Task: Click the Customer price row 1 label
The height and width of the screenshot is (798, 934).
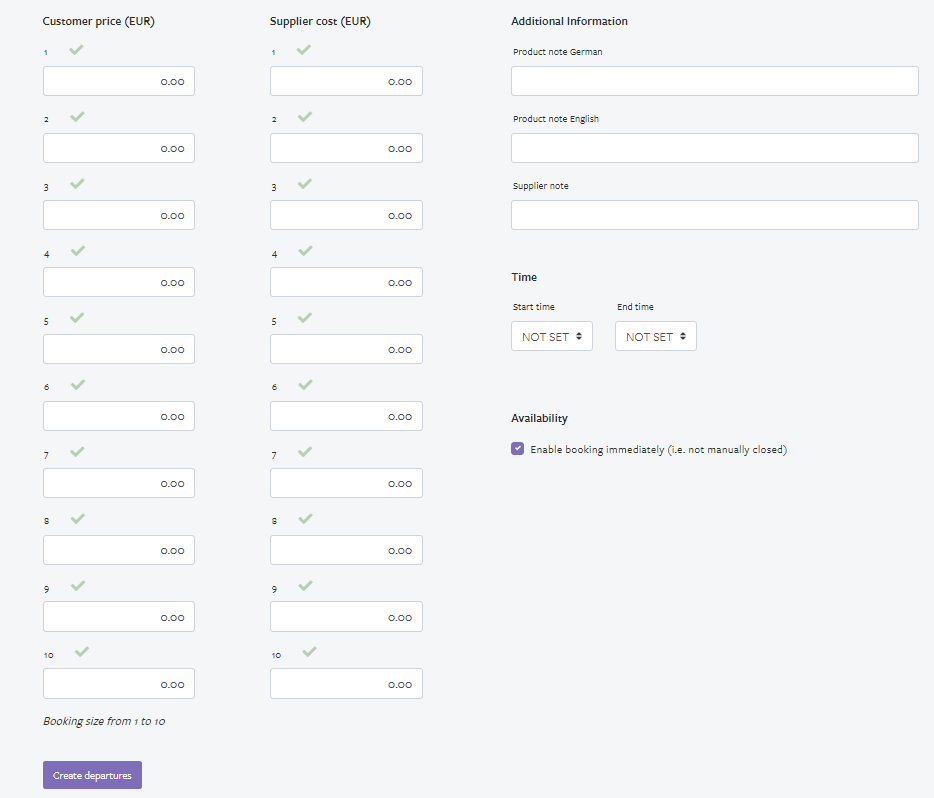Action: (x=46, y=52)
